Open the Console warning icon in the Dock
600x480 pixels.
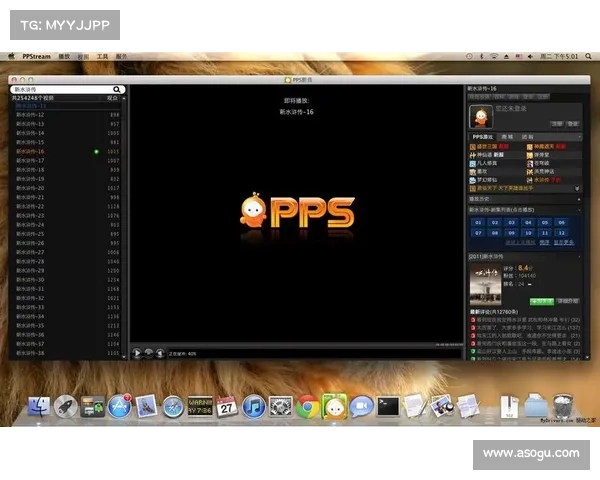point(200,407)
